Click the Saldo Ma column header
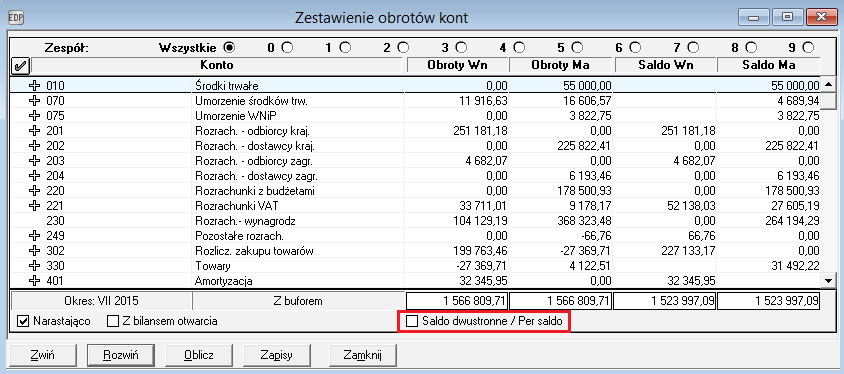This screenshot has width=844, height=374. pyautogui.click(x=769, y=66)
